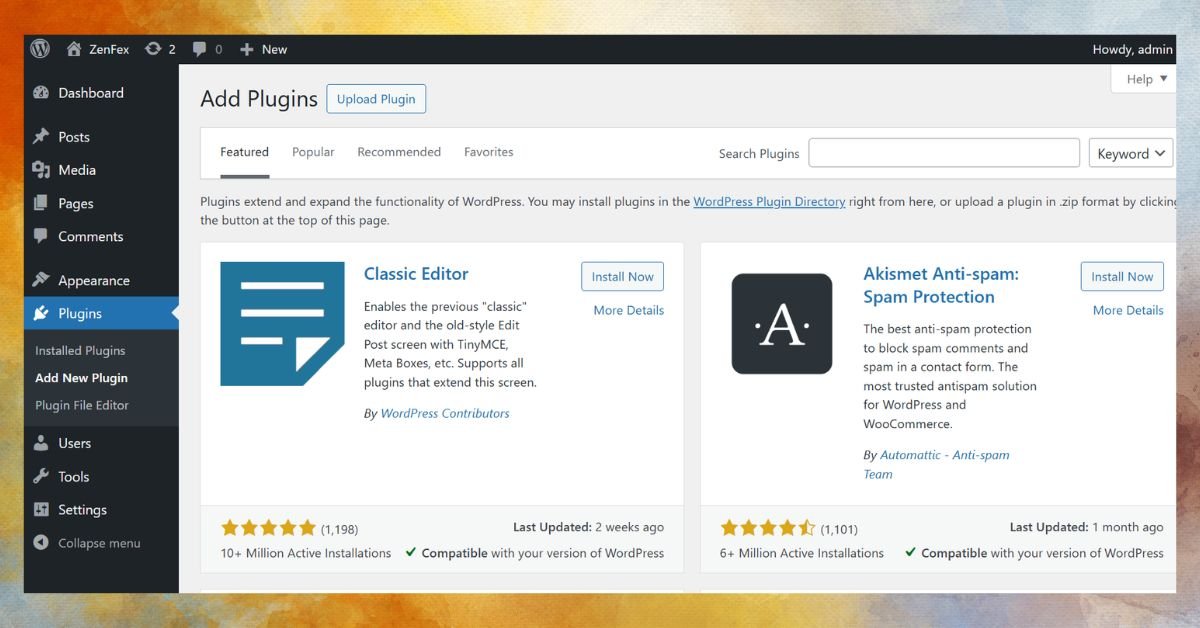The image size is (1200, 628).
Task: Click the Plugins plug icon
Action: point(41,314)
